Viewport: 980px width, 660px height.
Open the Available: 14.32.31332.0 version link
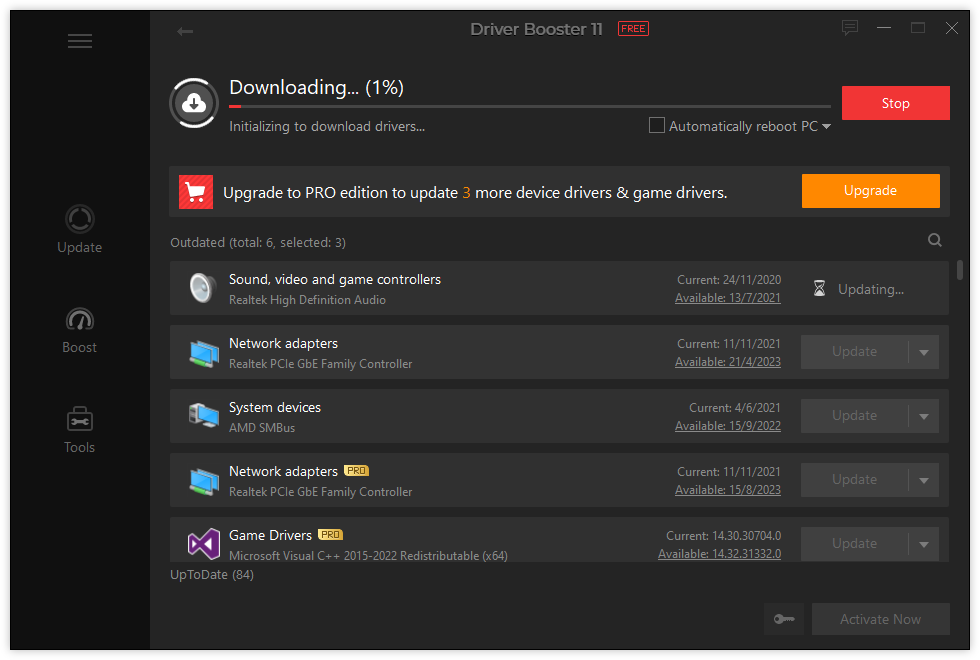[719, 554]
